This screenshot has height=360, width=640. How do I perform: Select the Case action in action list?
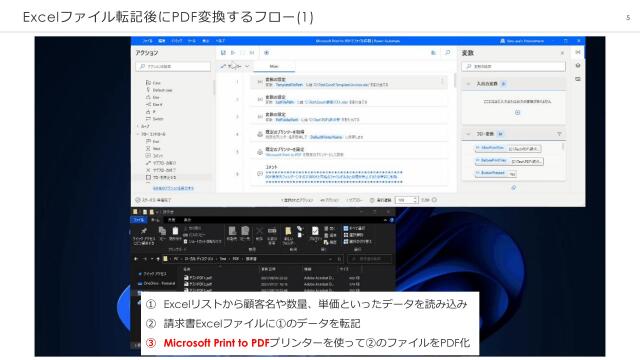point(154,83)
